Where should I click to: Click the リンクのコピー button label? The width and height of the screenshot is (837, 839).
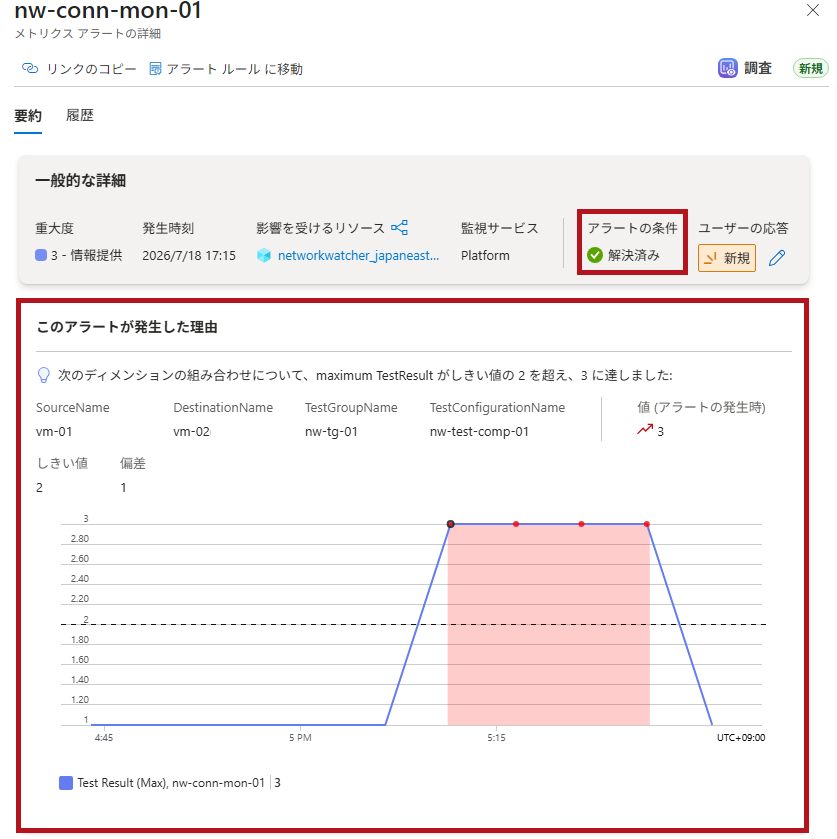[92, 69]
